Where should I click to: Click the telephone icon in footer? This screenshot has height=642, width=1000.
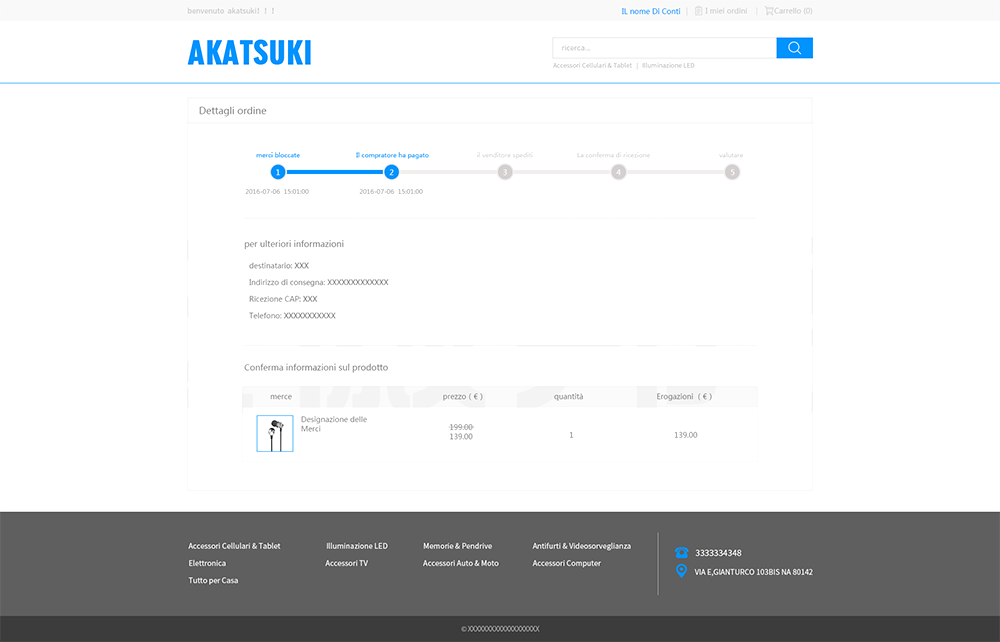pyautogui.click(x=681, y=553)
